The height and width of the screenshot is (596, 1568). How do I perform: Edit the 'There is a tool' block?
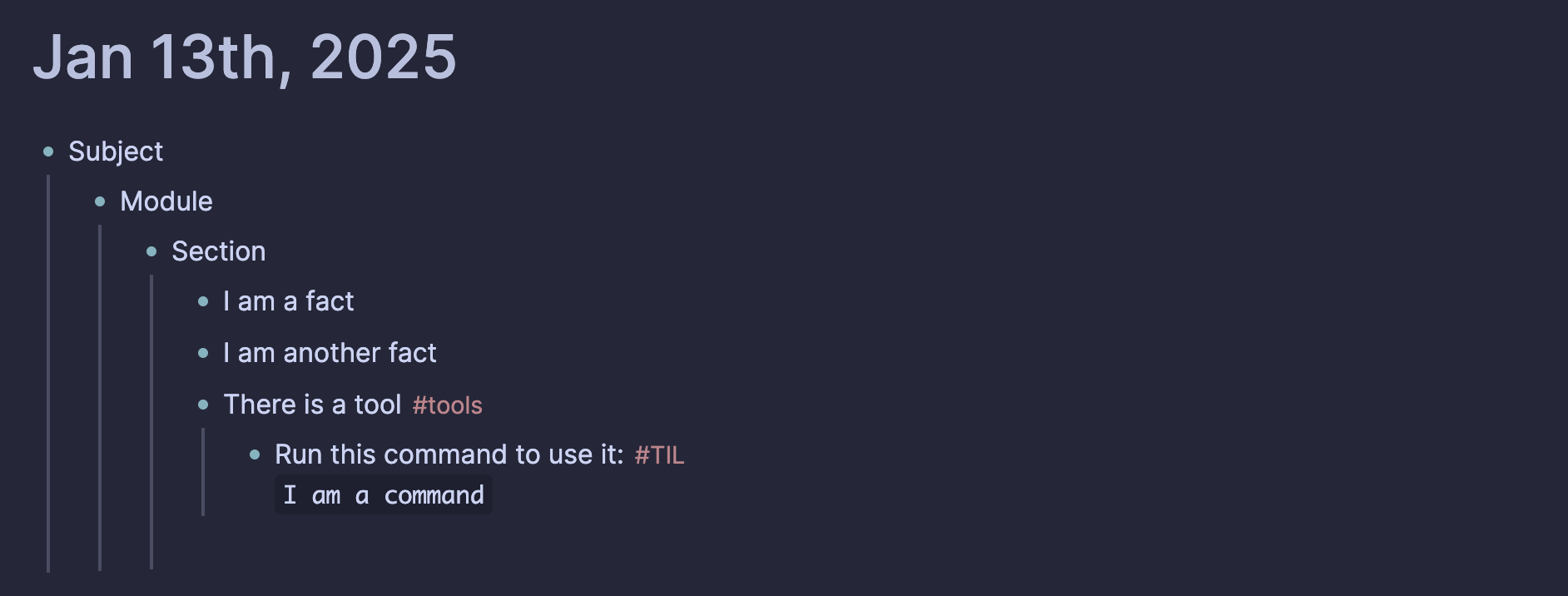[313, 405]
